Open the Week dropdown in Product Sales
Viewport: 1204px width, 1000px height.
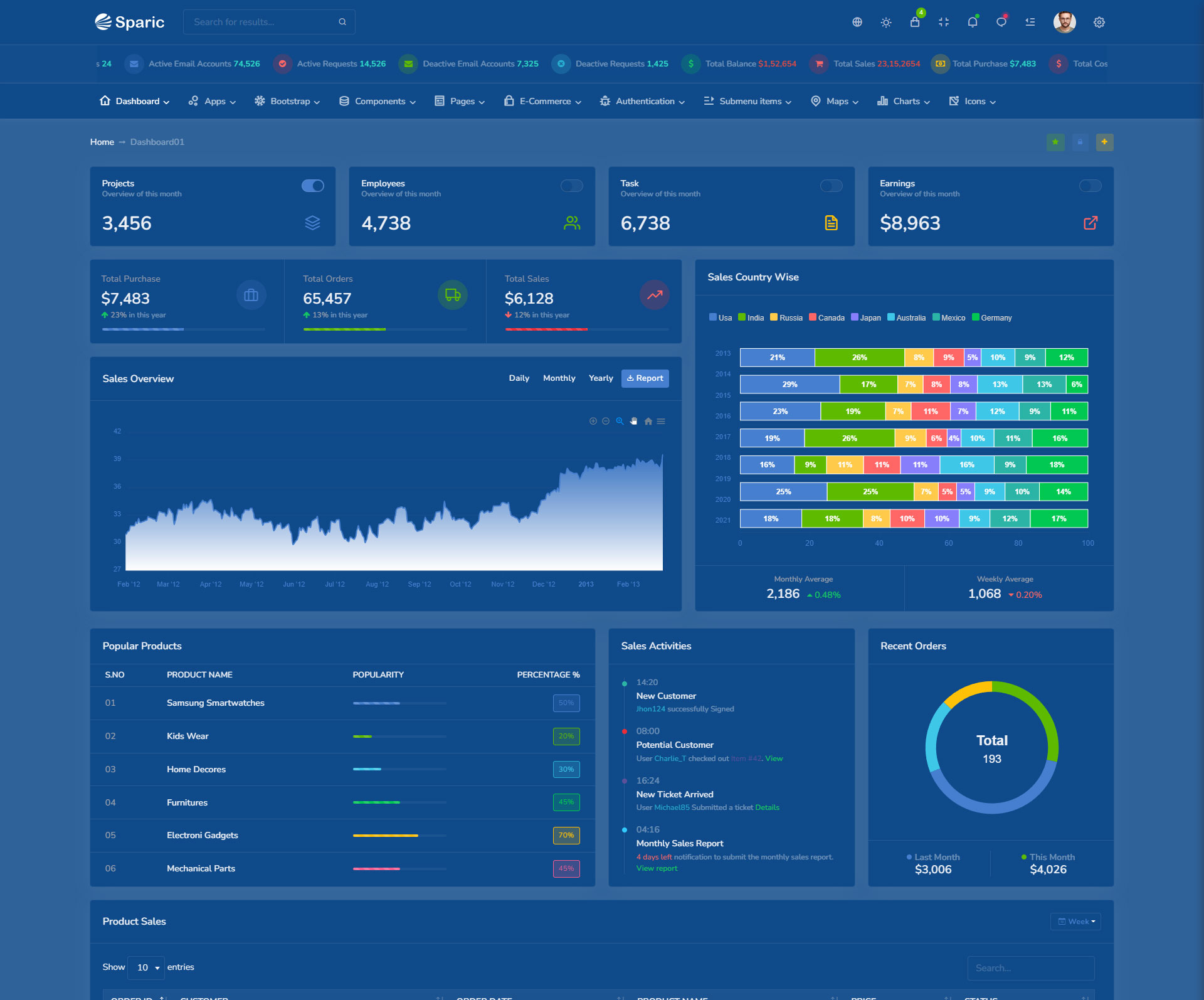click(1076, 921)
